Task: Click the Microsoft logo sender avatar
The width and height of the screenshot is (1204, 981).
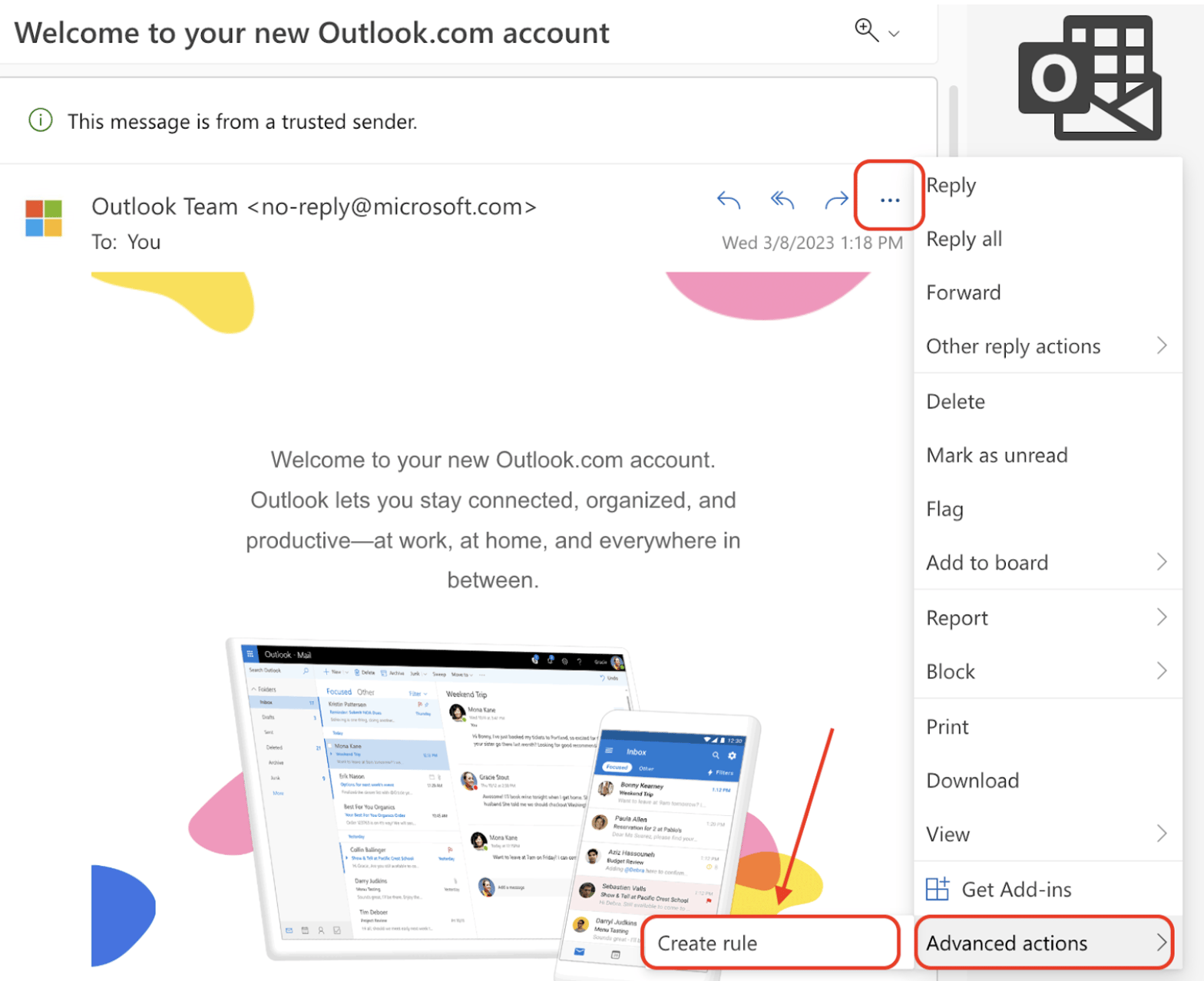Action: (x=44, y=218)
